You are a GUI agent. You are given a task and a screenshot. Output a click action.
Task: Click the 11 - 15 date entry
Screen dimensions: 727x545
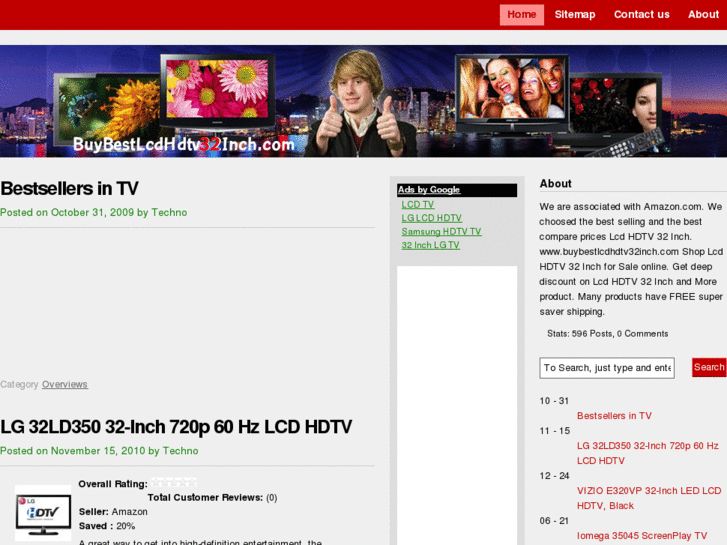click(x=555, y=431)
